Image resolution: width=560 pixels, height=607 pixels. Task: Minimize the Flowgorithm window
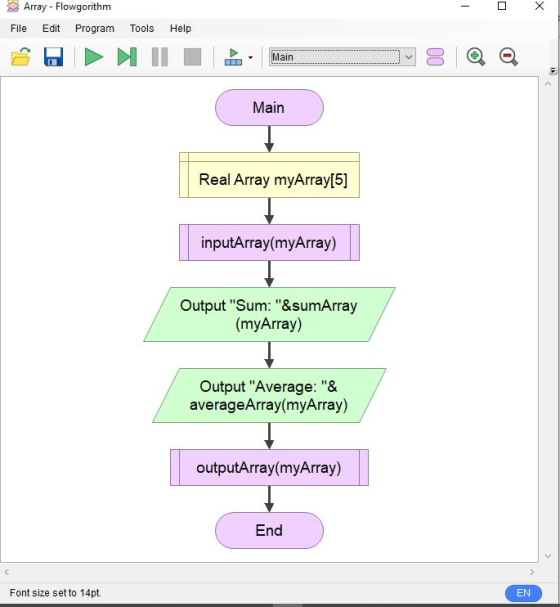coord(465,6)
